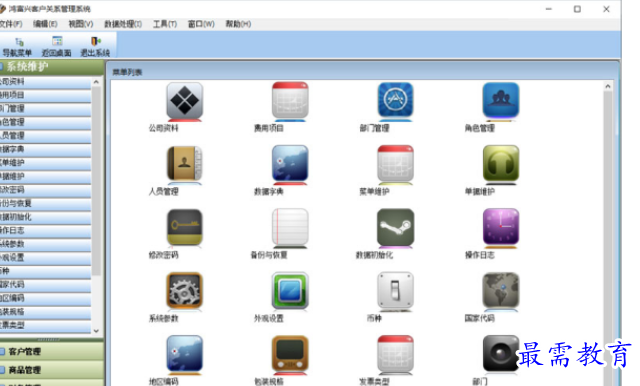Open the 工具(T) menu
640x386 pixels.
click(165, 24)
